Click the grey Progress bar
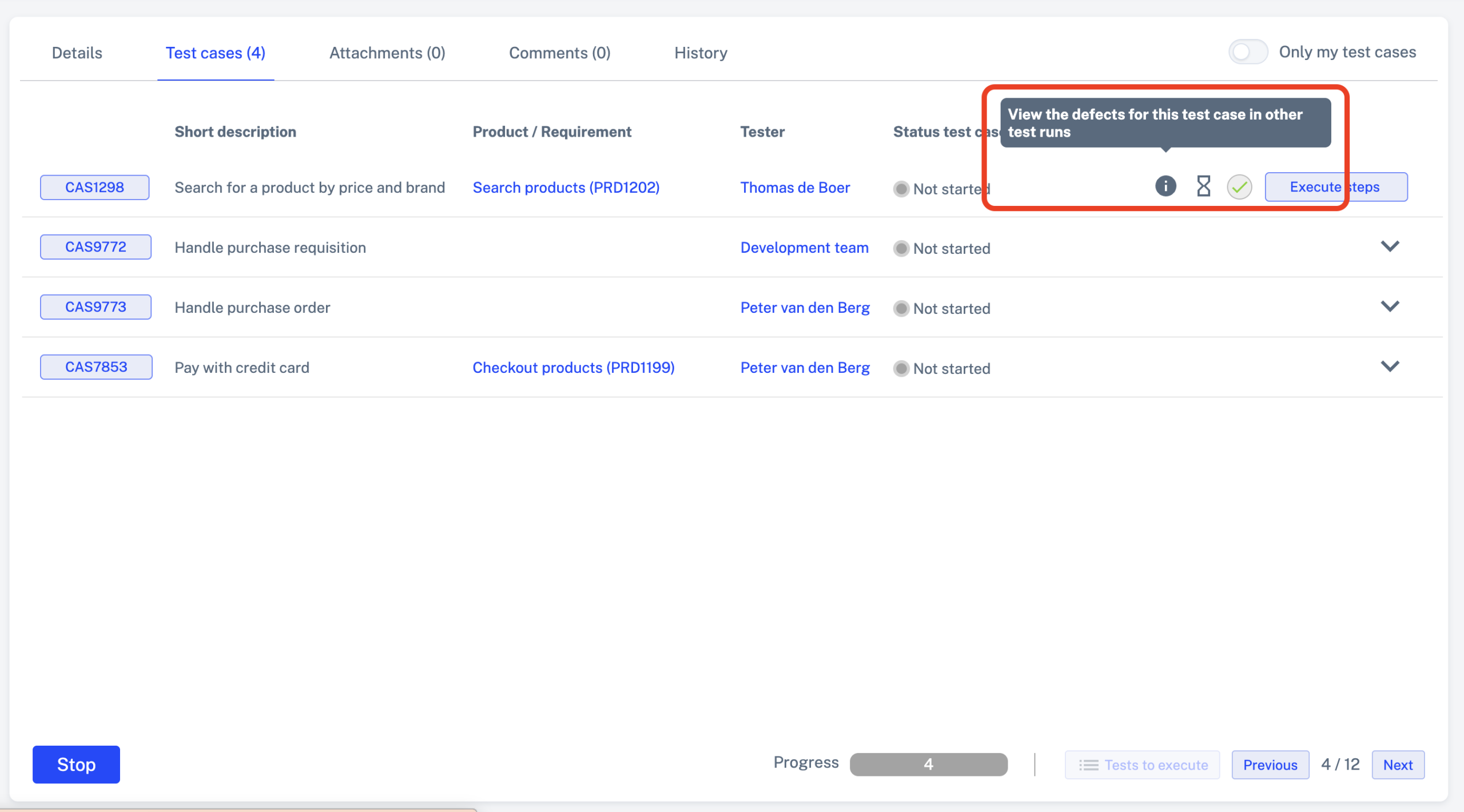Image resolution: width=1464 pixels, height=812 pixels. coord(928,765)
